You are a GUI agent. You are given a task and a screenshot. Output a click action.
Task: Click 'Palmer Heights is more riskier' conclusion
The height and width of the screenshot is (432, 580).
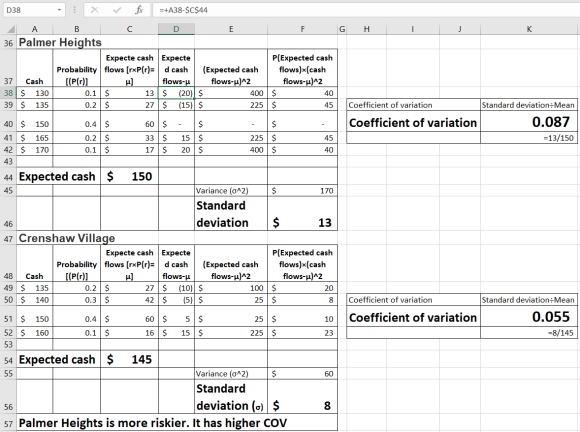(x=177, y=423)
